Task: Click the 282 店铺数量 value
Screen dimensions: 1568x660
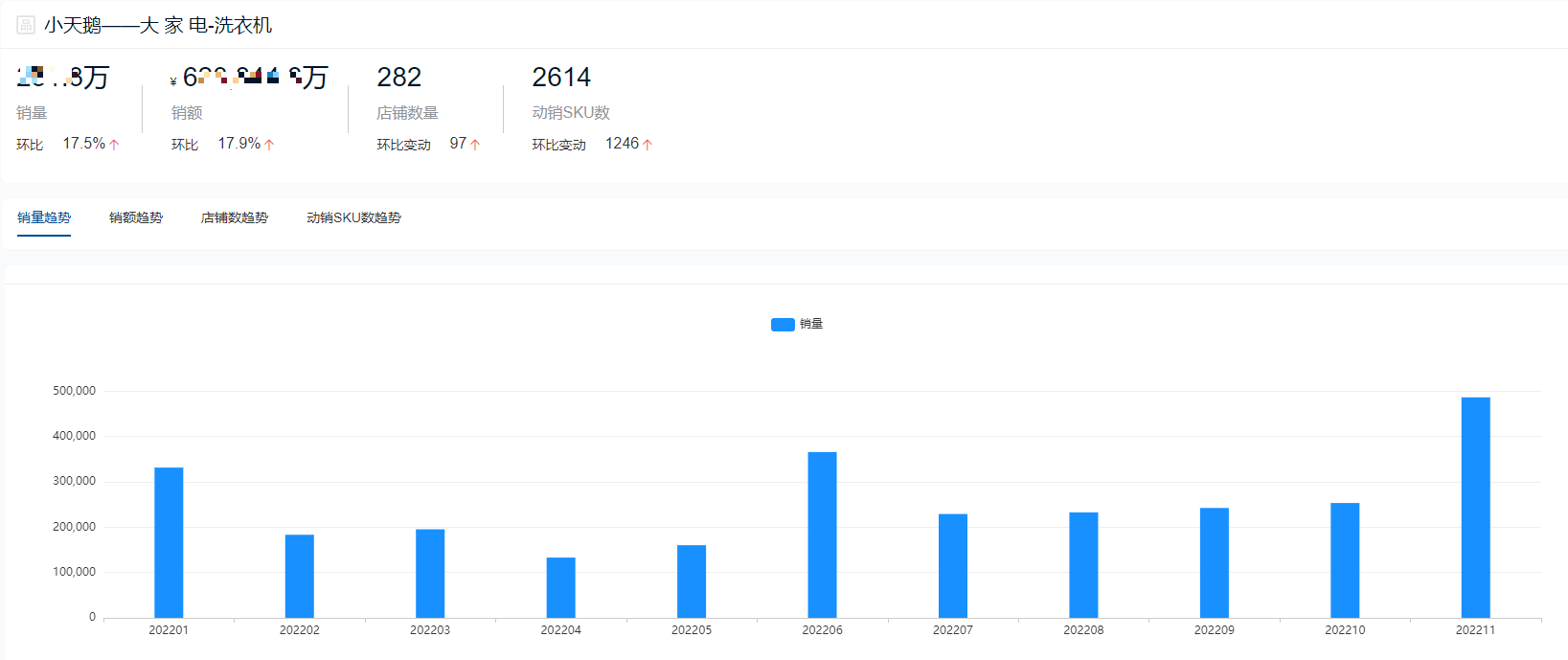Action: tap(399, 78)
